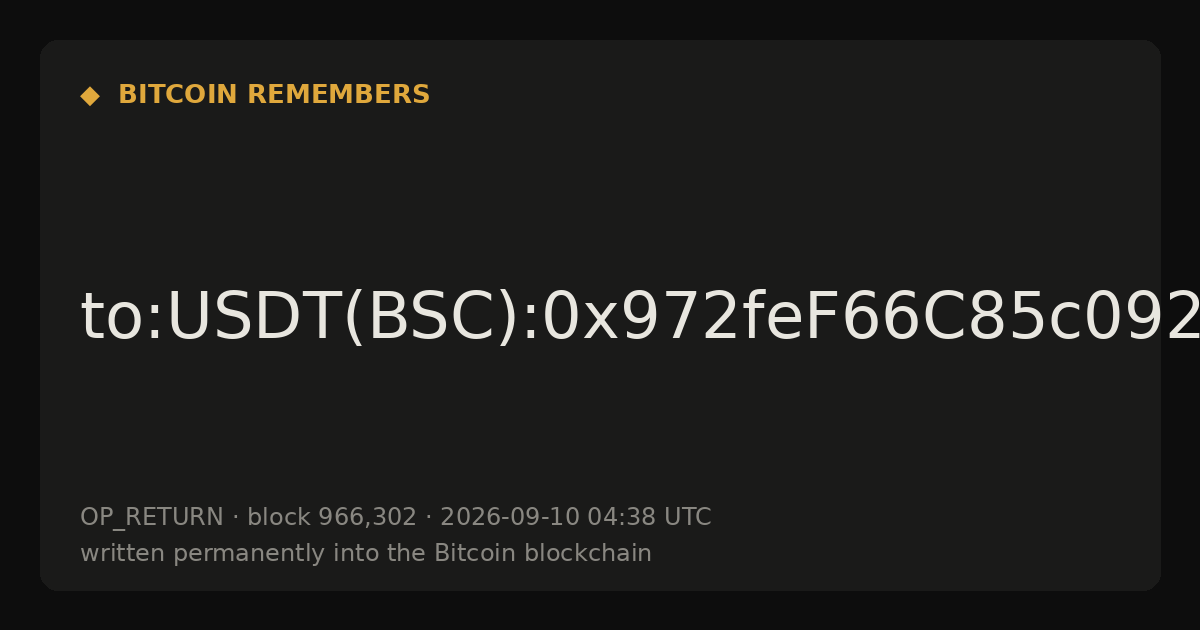The image size is (1200, 630).
Task: Click the dot separator before the date
Action: (429, 518)
